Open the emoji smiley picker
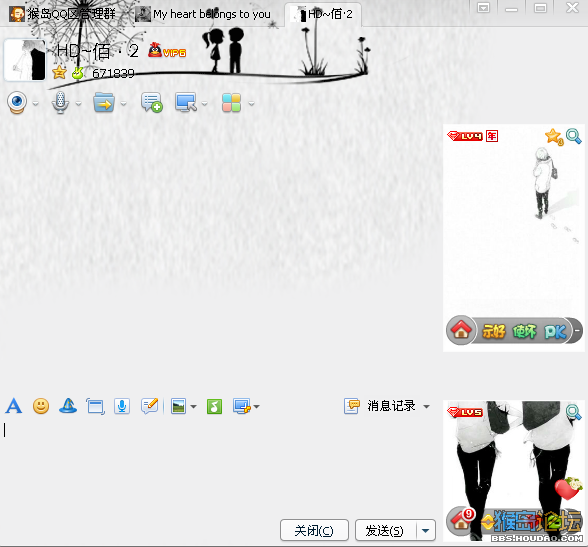588x547 pixels. (x=41, y=406)
